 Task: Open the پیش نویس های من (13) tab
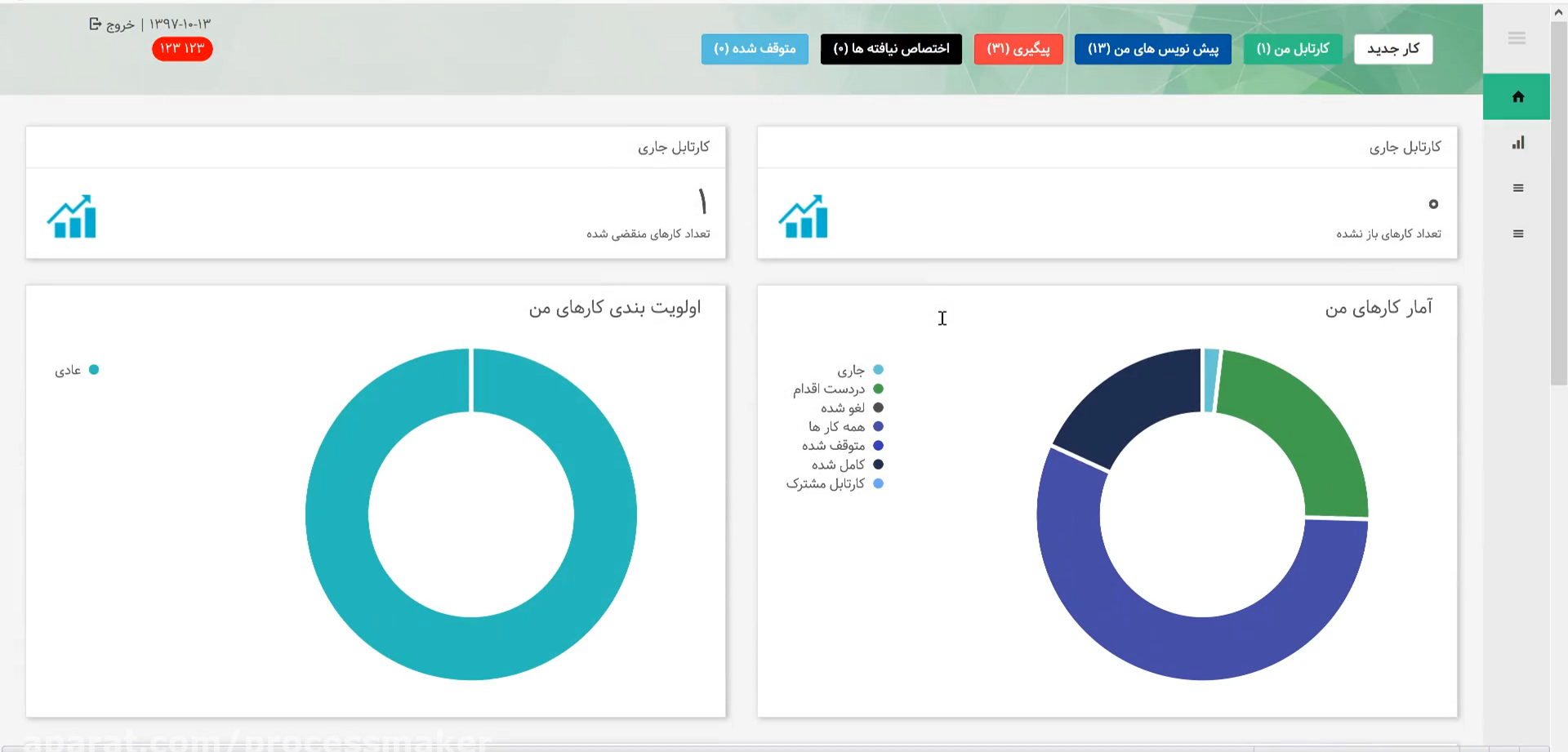pos(1152,49)
